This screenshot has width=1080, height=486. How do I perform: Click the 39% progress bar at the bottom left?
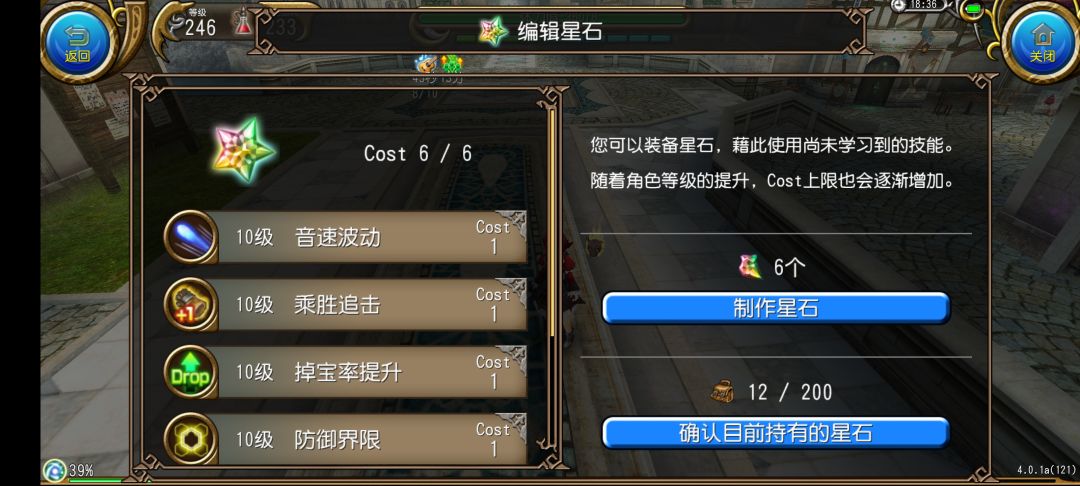pyautogui.click(x=96, y=479)
